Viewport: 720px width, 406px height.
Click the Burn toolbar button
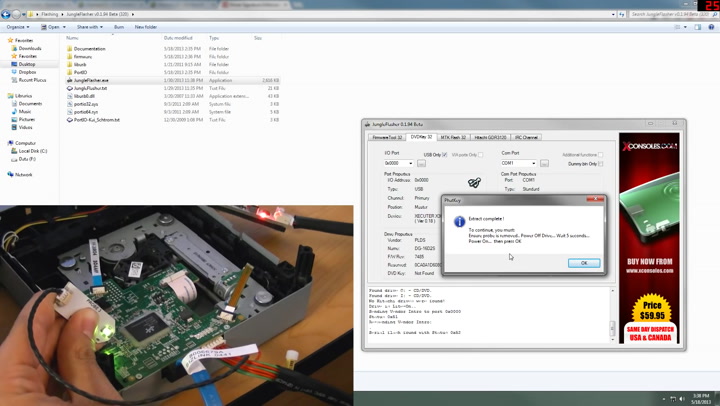pos(119,27)
